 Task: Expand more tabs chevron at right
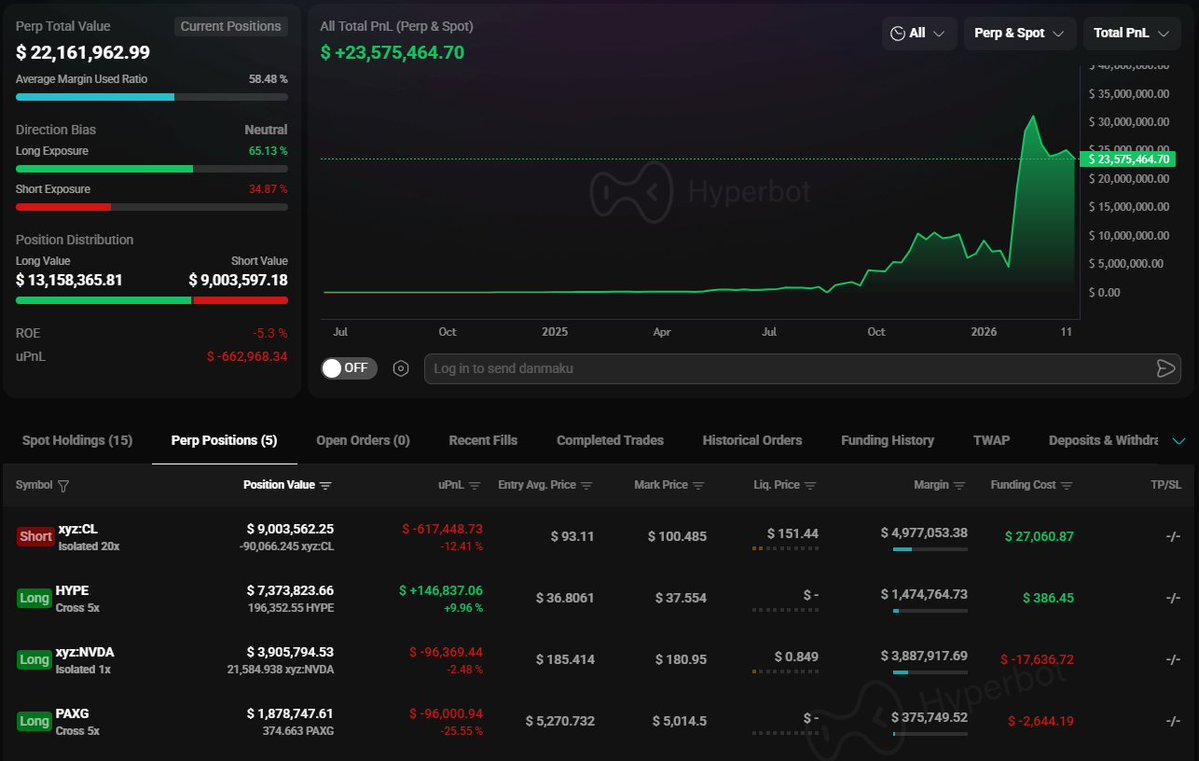[1178, 441]
